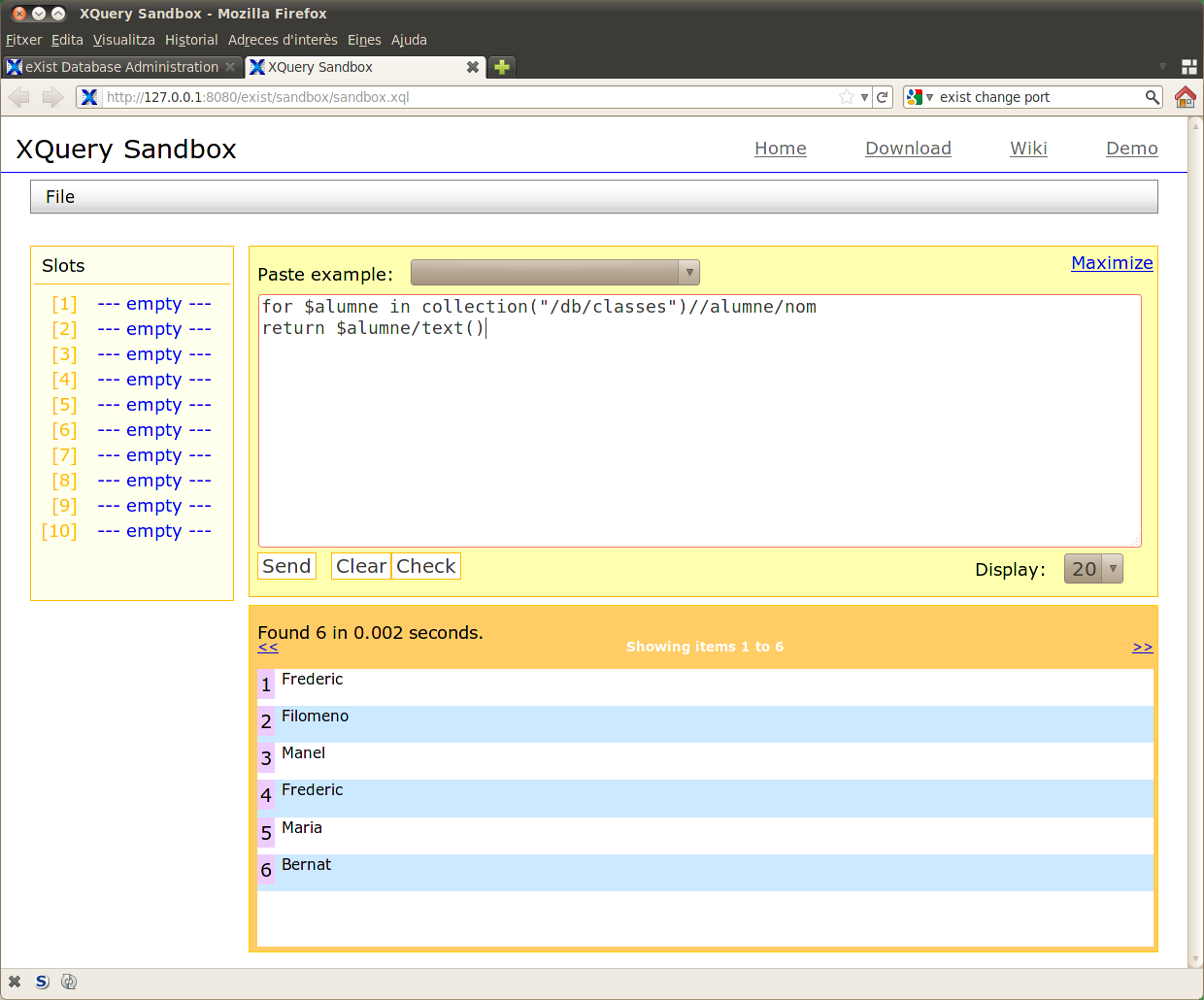Open the File menu in sandbox
Image resolution: width=1204 pixels, height=1000 pixels.
tap(60, 197)
